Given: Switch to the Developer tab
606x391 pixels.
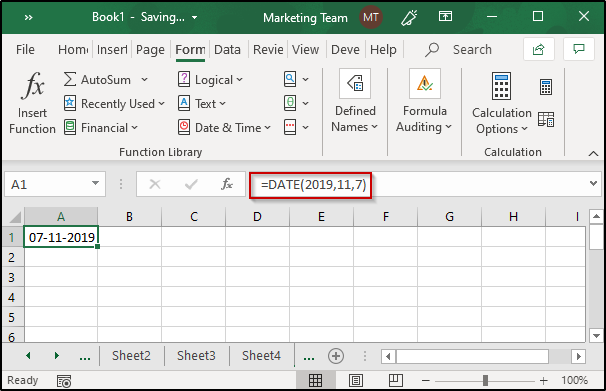Looking at the screenshot, I should click(x=345, y=49).
